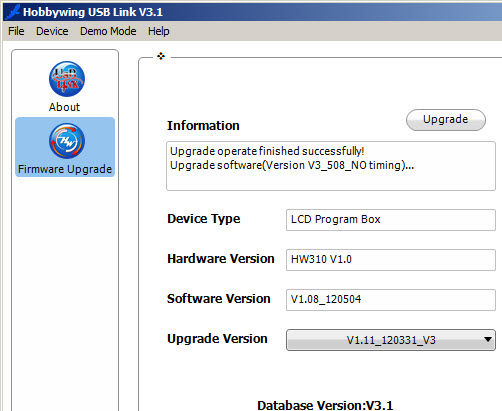Expand the Upgrade Version dropdown arrow
Screen dimensions: 502x411
pos(488,340)
